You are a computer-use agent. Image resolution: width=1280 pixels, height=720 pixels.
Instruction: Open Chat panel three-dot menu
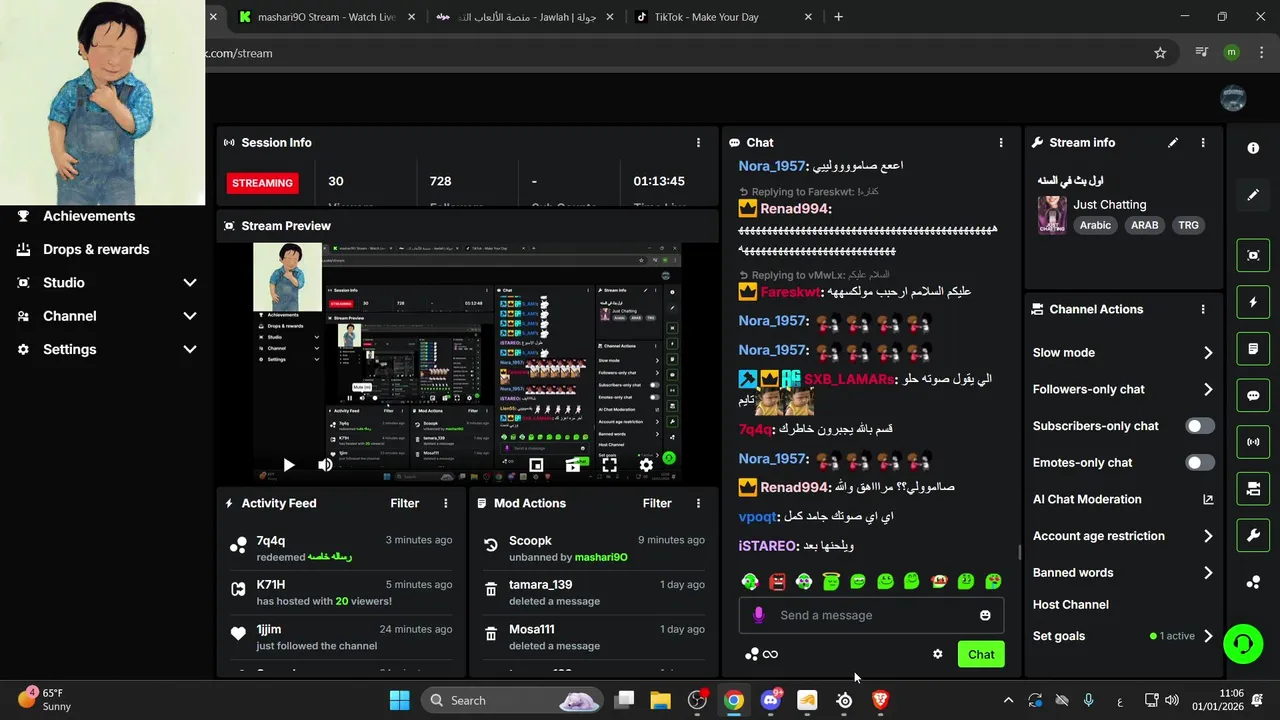tap(1001, 143)
